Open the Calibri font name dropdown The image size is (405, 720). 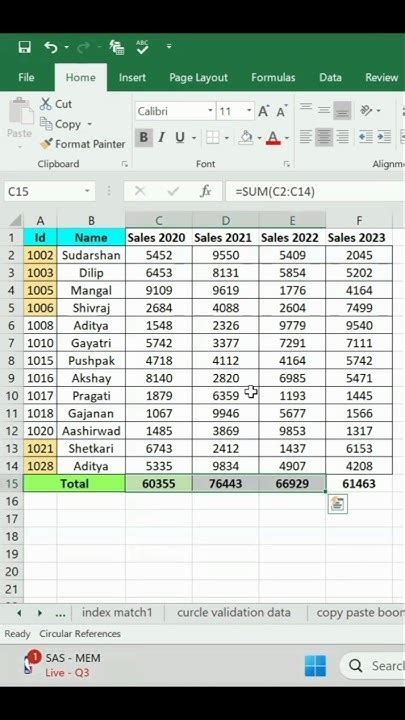210,111
